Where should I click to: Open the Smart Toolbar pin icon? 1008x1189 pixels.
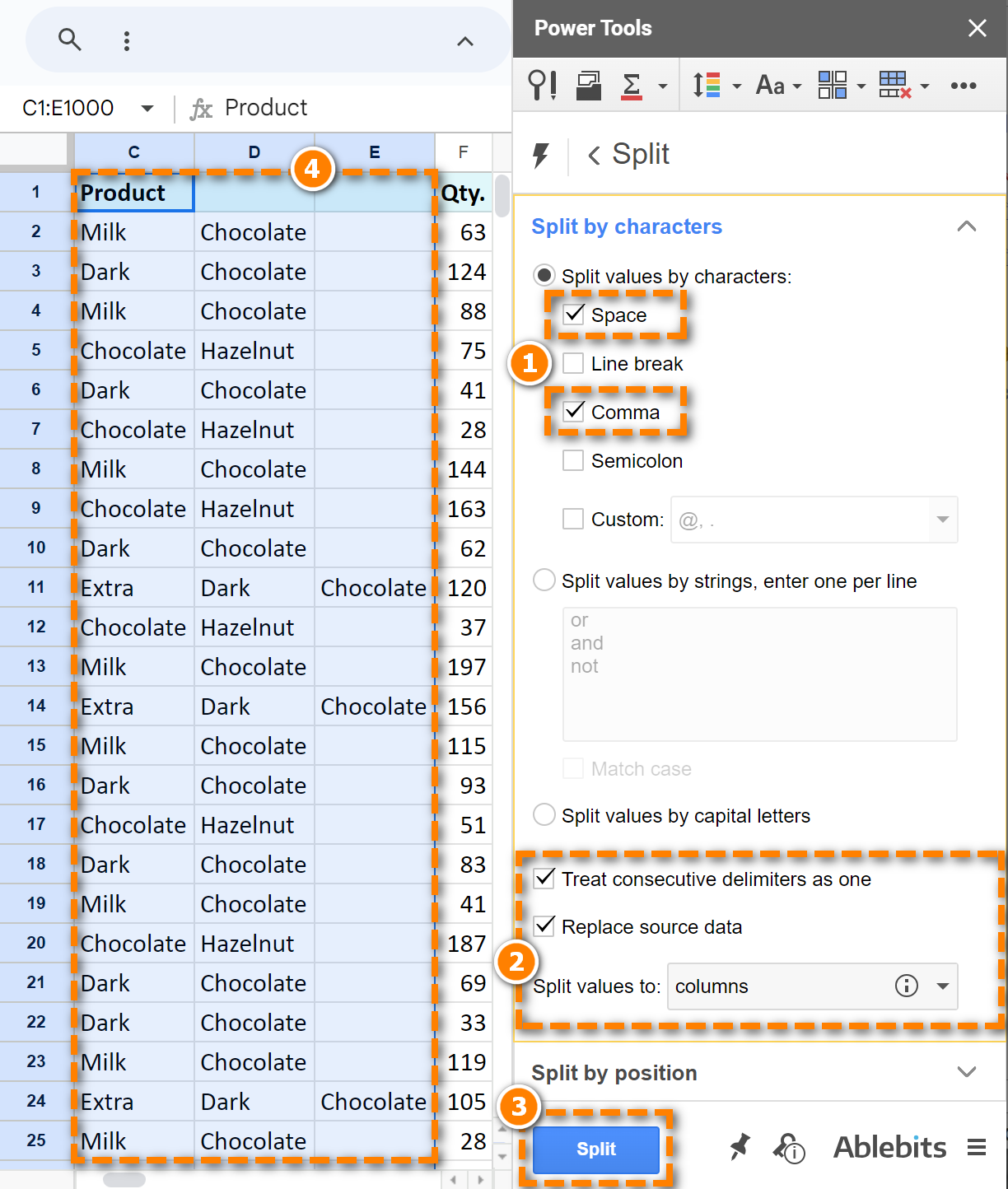(542, 85)
